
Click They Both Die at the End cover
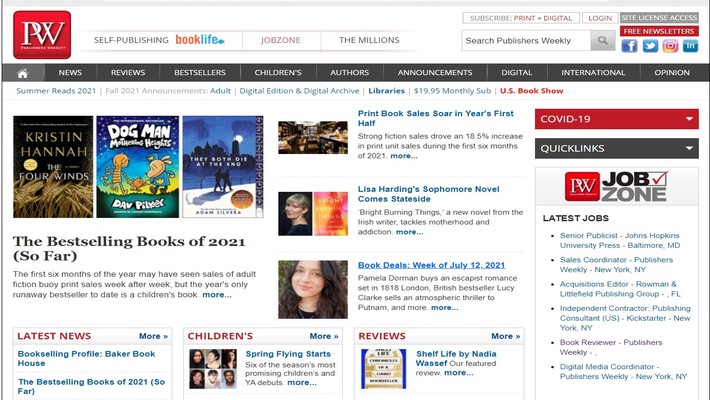[x=223, y=167]
